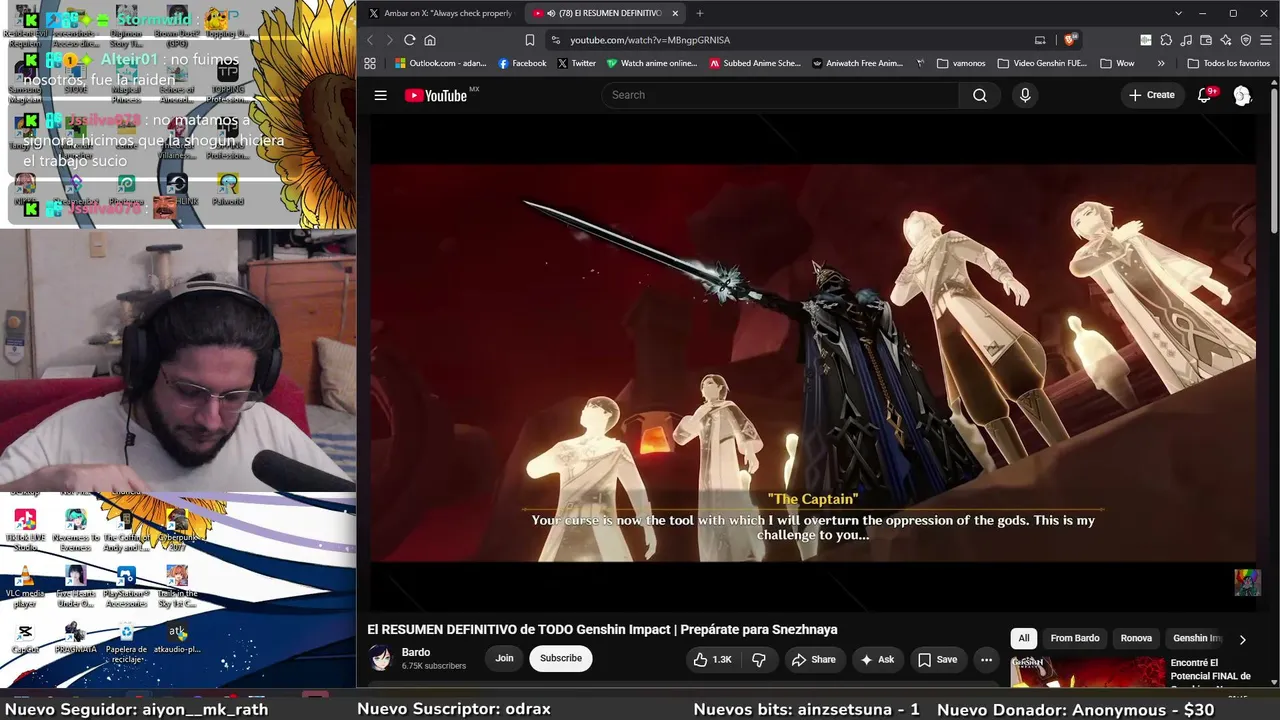Subscribe to the Bardo channel
This screenshot has width=1280, height=720.
[561, 658]
